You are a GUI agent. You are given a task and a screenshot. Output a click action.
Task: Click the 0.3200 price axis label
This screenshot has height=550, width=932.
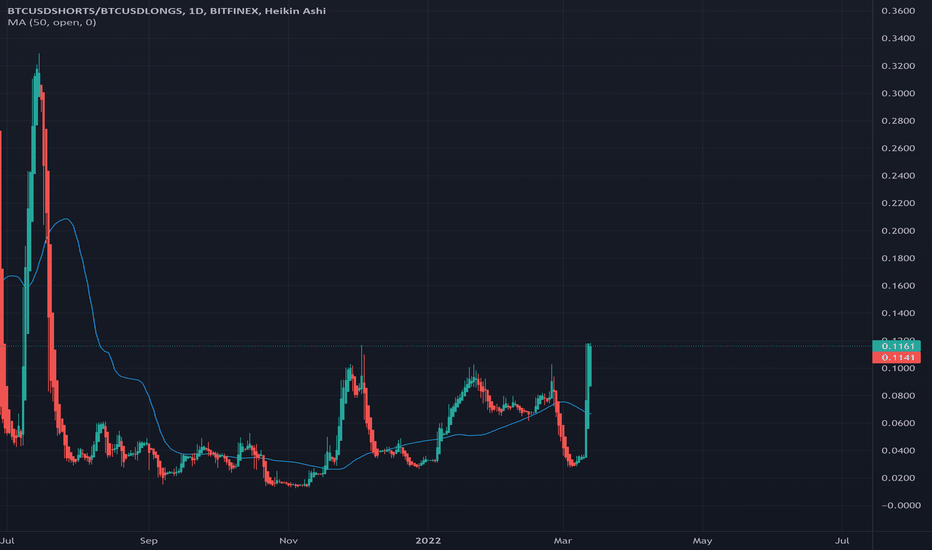coord(898,66)
